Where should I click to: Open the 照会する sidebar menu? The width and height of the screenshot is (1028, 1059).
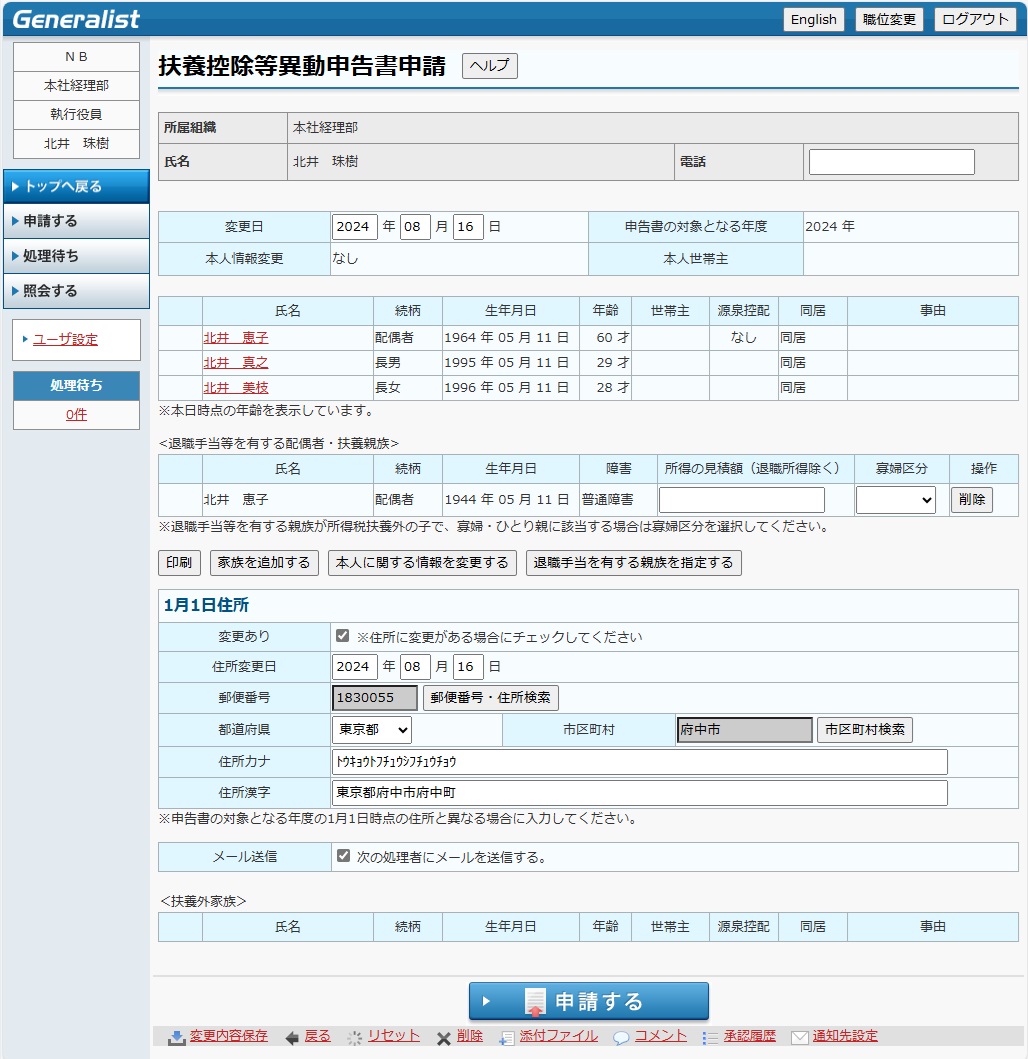point(76,291)
